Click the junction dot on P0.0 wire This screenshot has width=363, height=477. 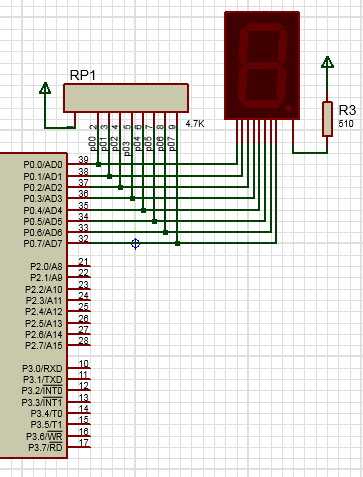(98, 164)
